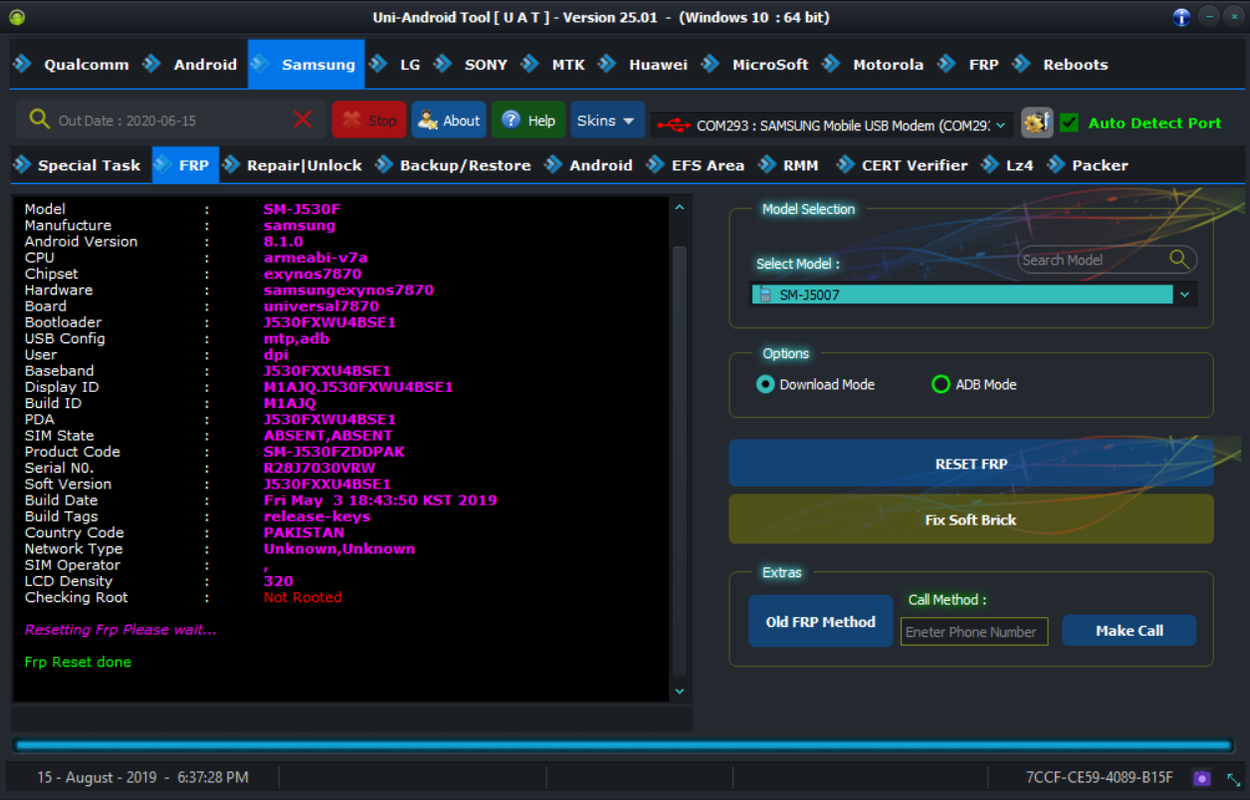Open the Backup/Restore sub-tab

point(453,165)
